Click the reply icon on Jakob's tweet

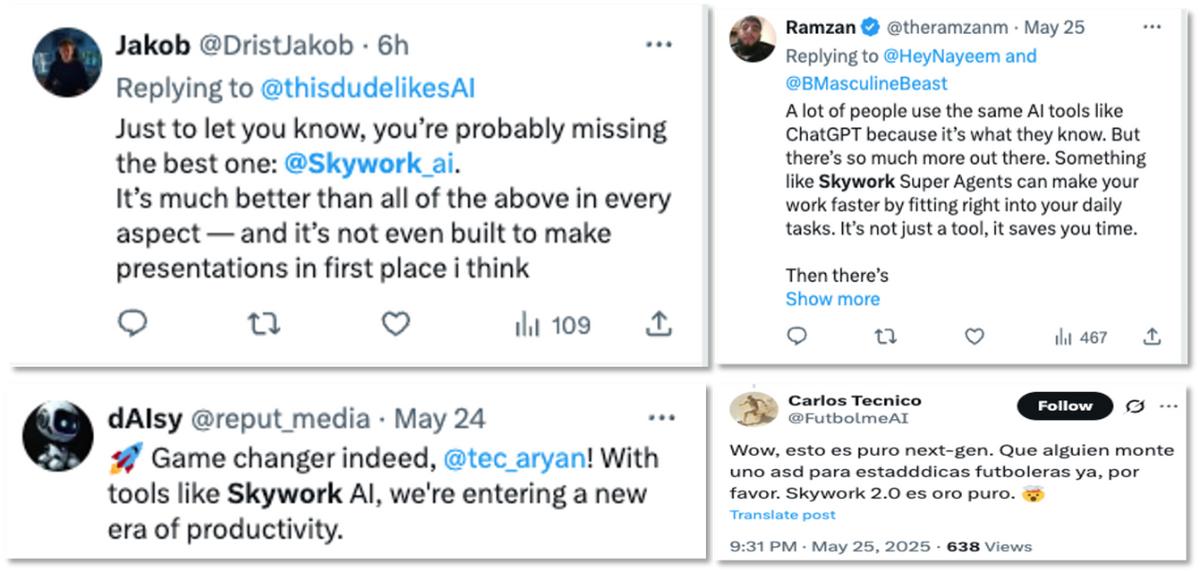tap(133, 324)
